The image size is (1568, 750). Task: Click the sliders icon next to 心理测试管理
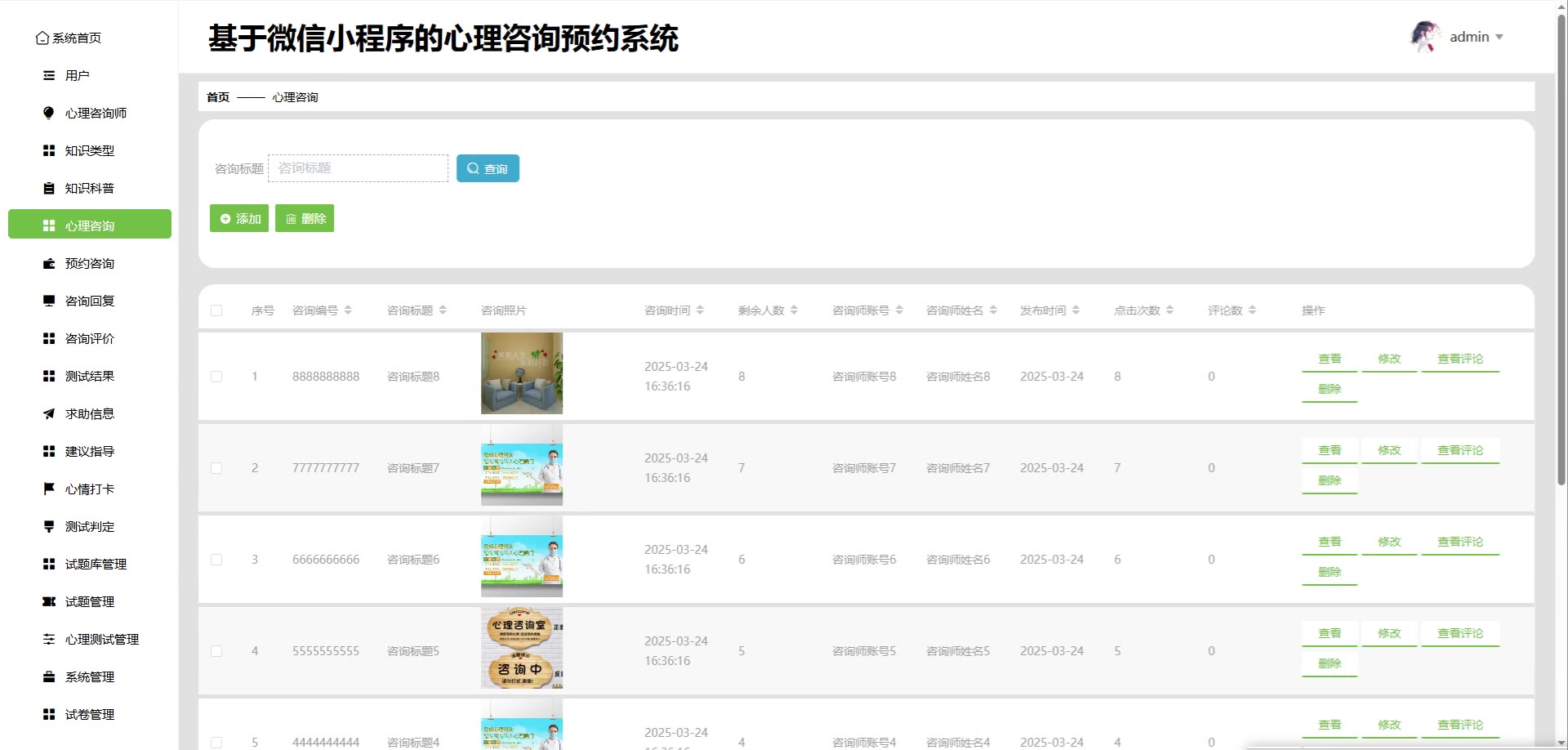(x=49, y=639)
